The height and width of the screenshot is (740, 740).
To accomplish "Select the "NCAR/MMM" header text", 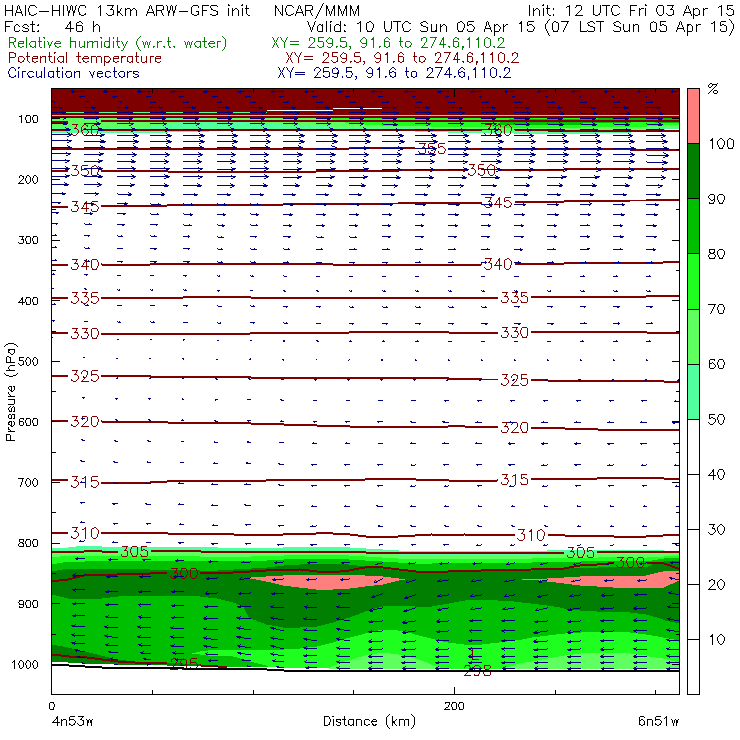I will click(x=317, y=10).
